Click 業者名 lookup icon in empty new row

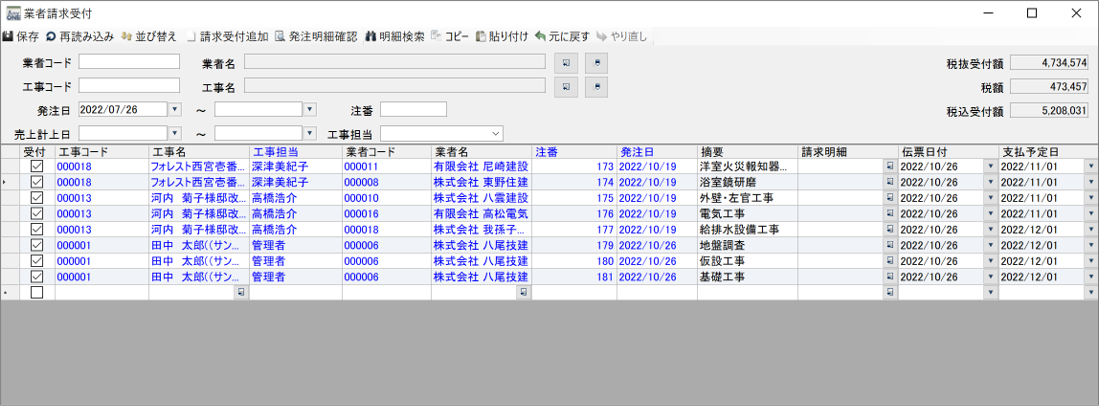click(x=523, y=292)
